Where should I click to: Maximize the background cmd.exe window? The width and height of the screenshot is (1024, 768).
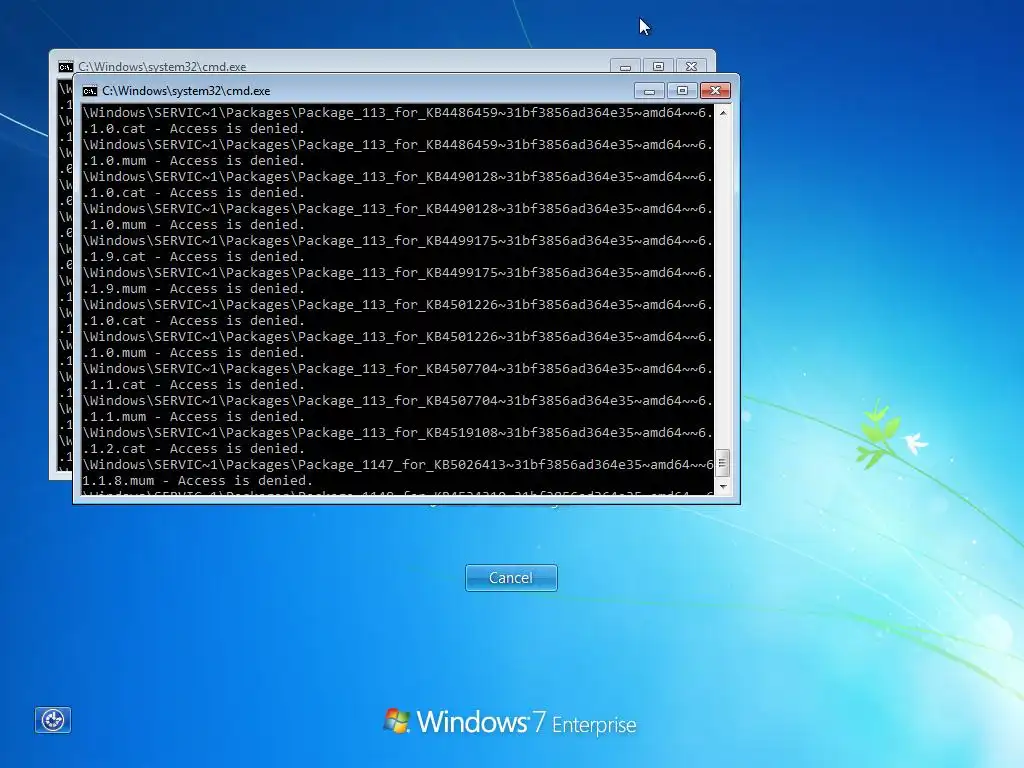[x=658, y=67]
